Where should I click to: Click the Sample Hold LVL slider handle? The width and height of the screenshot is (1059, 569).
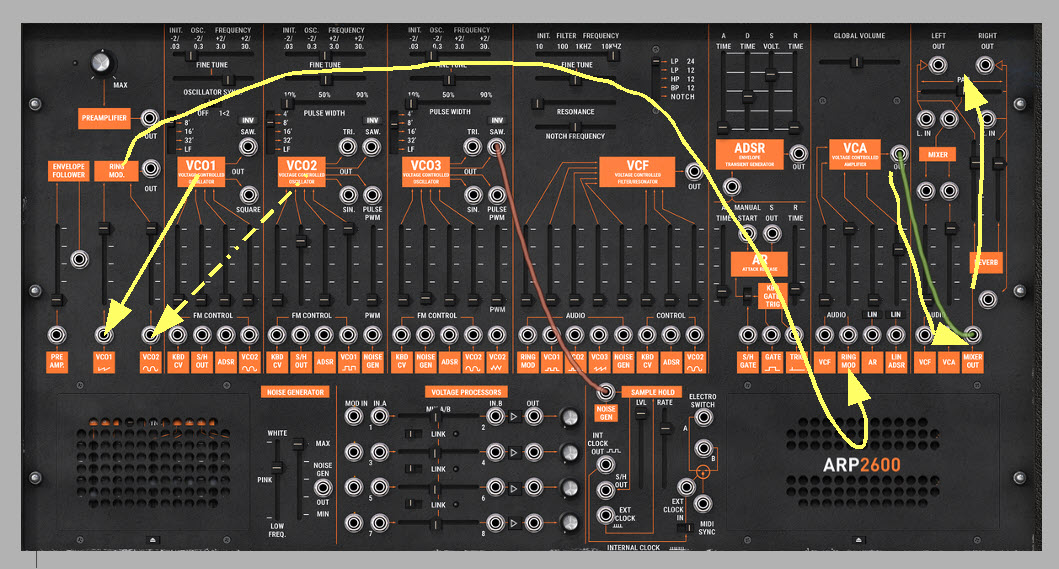(x=641, y=414)
